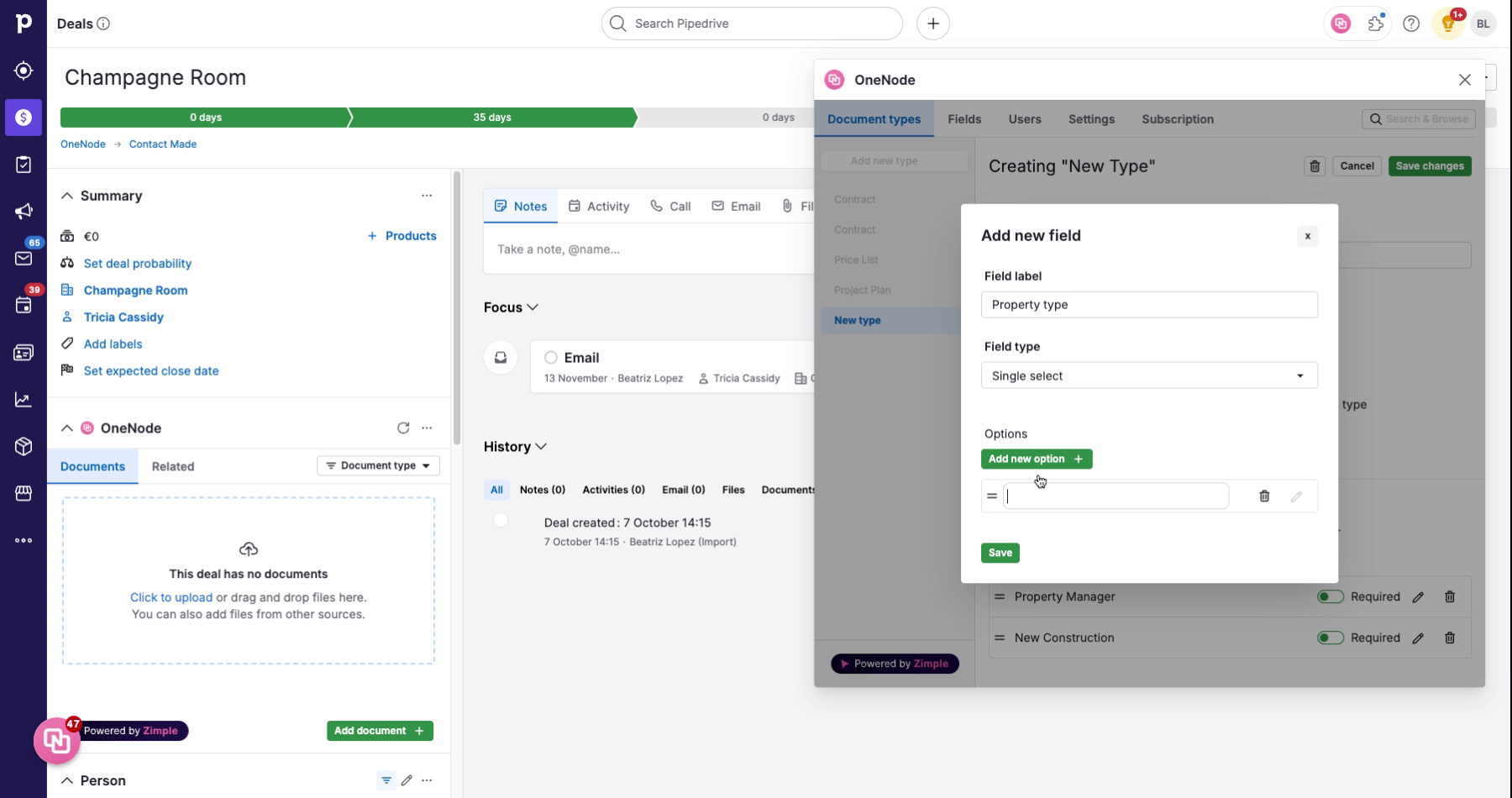
Task: Click Set deal probability link
Action: tap(138, 264)
